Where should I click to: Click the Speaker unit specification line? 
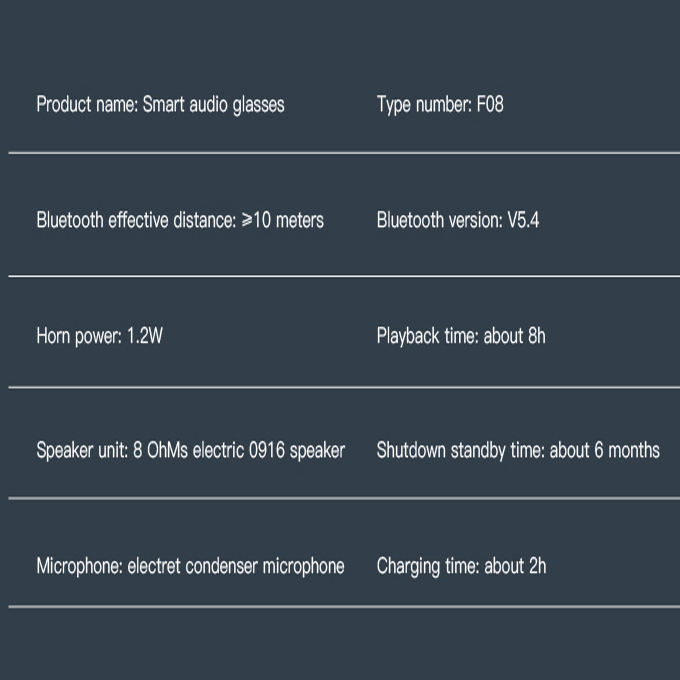pos(191,450)
